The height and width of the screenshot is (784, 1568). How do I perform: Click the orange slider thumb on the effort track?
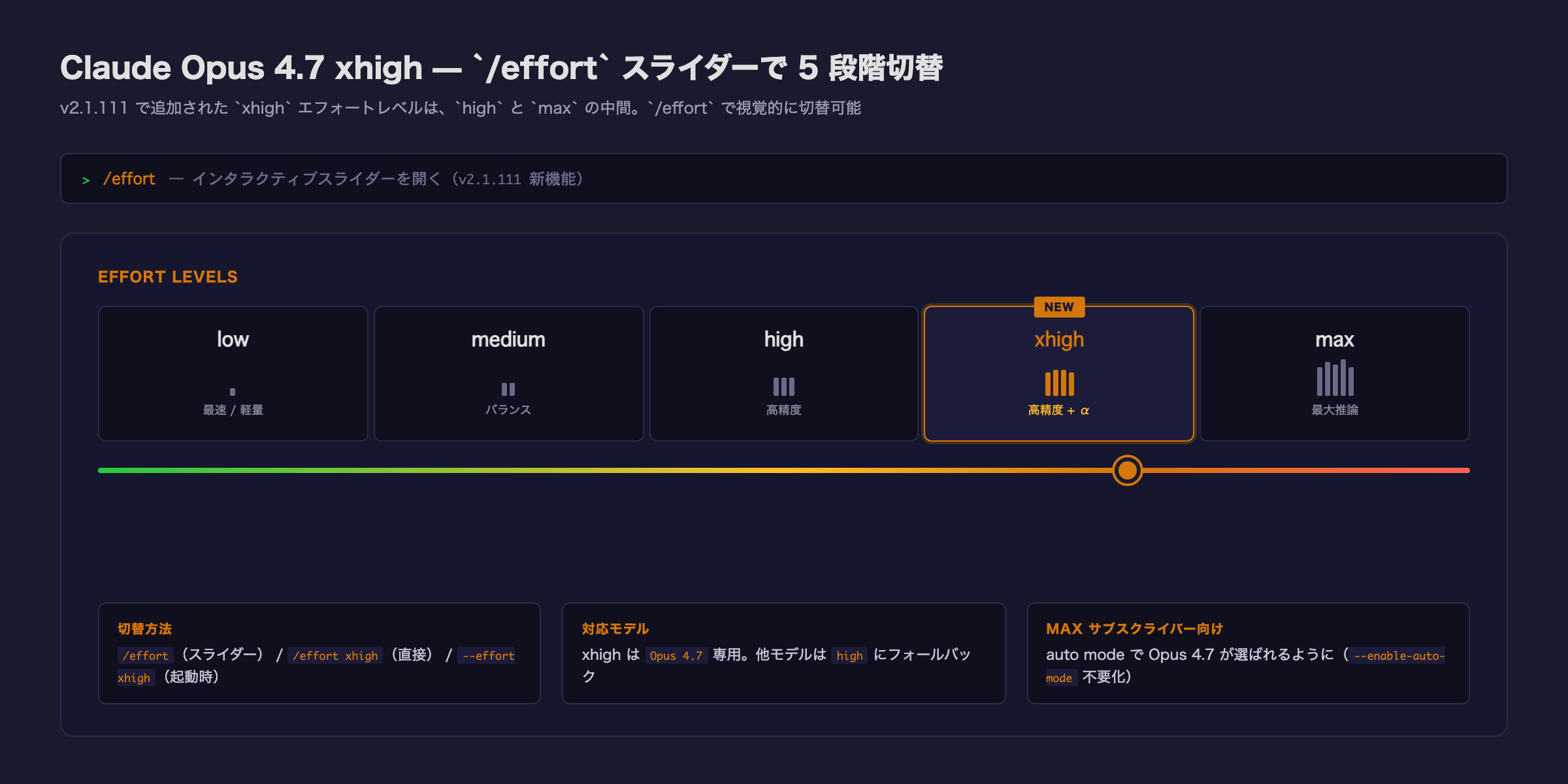(x=1128, y=470)
